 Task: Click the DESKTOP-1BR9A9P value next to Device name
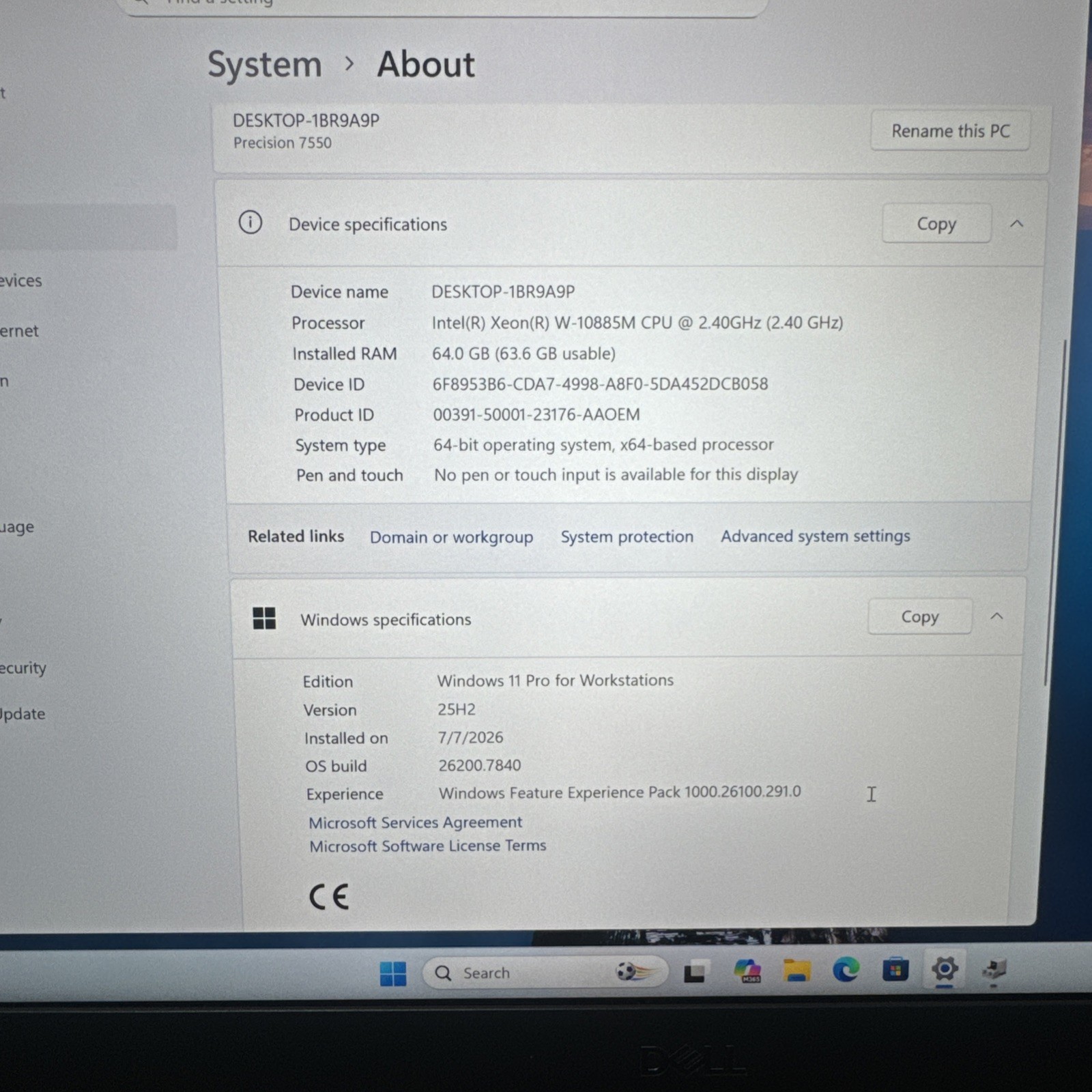click(x=503, y=291)
